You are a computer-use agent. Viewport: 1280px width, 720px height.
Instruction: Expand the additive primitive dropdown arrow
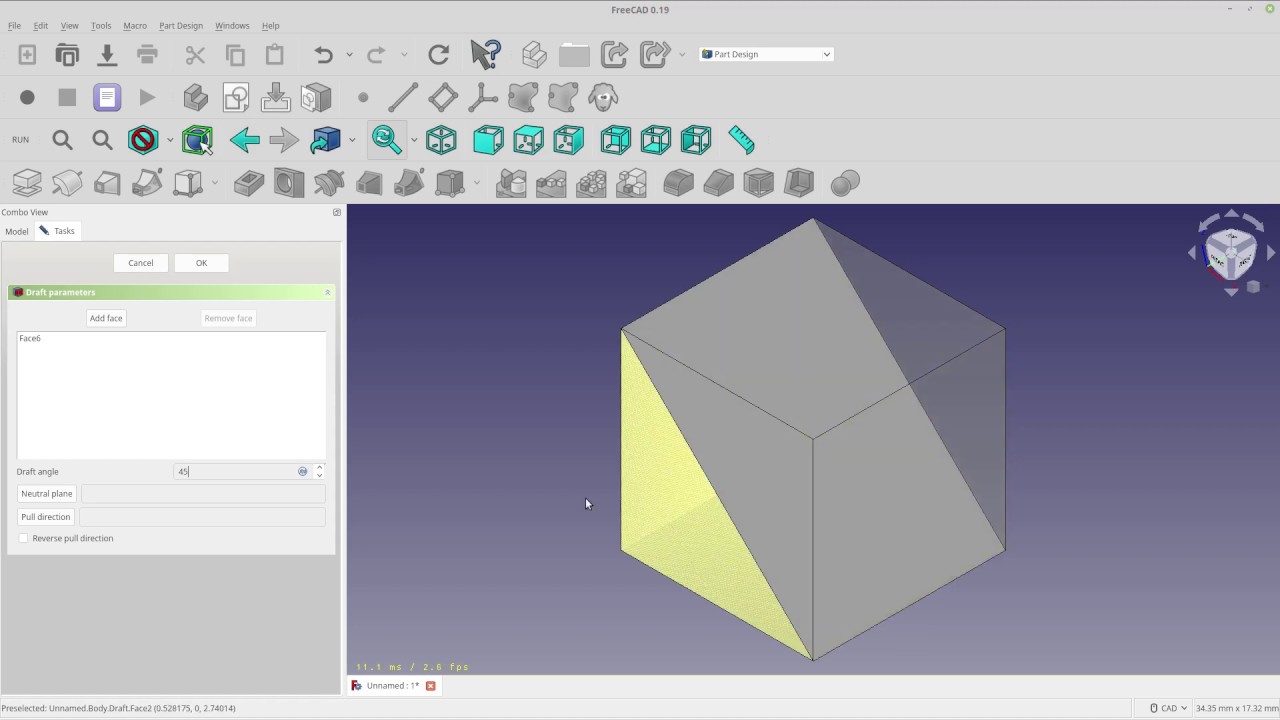pos(214,183)
